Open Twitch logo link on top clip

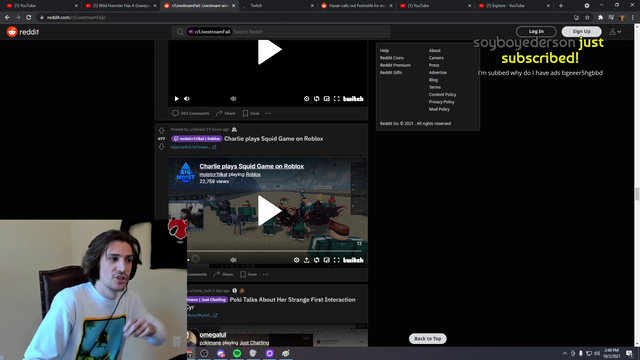353,99
